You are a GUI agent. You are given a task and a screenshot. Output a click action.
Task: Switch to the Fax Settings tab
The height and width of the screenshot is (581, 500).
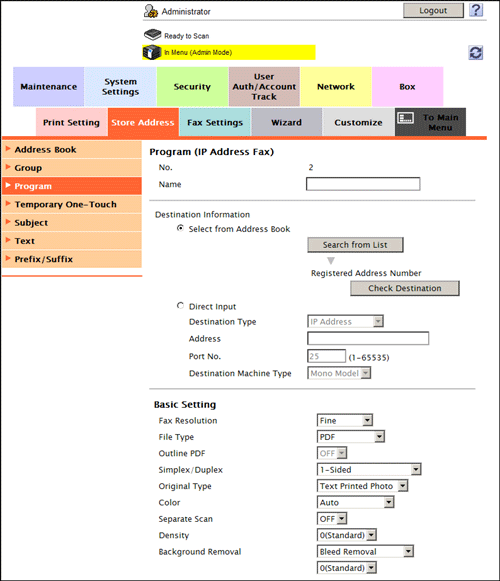215,122
